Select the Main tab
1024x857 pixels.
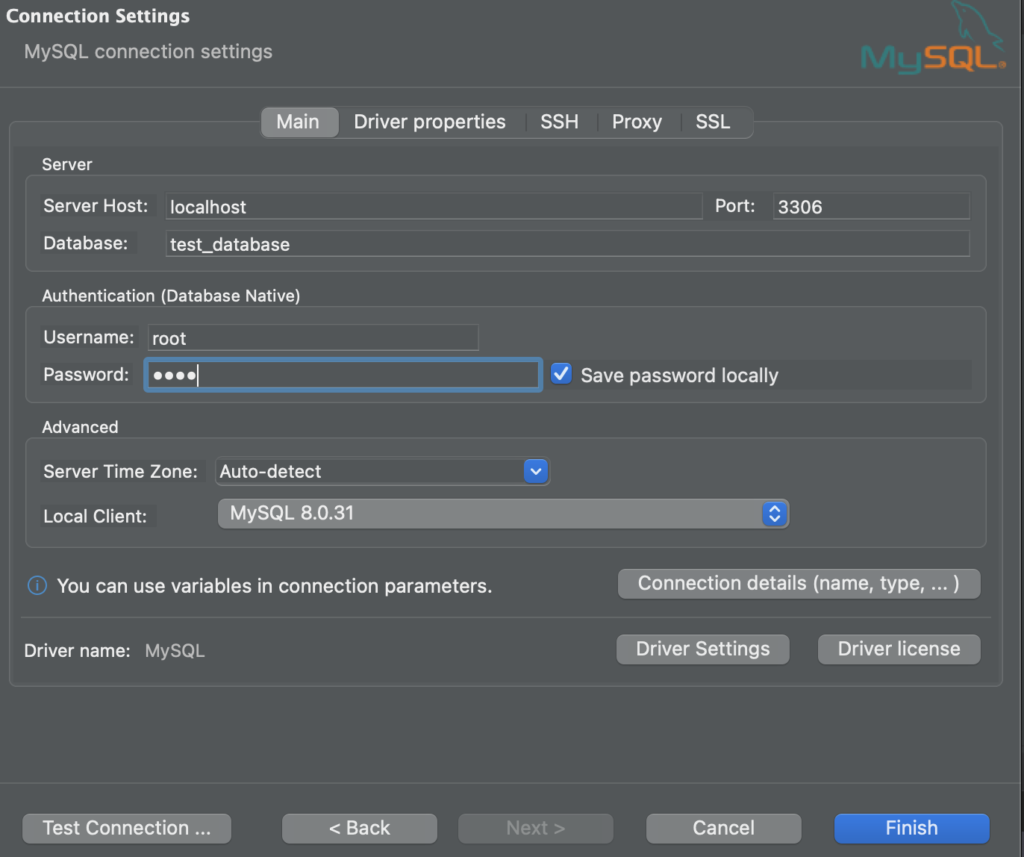point(297,122)
